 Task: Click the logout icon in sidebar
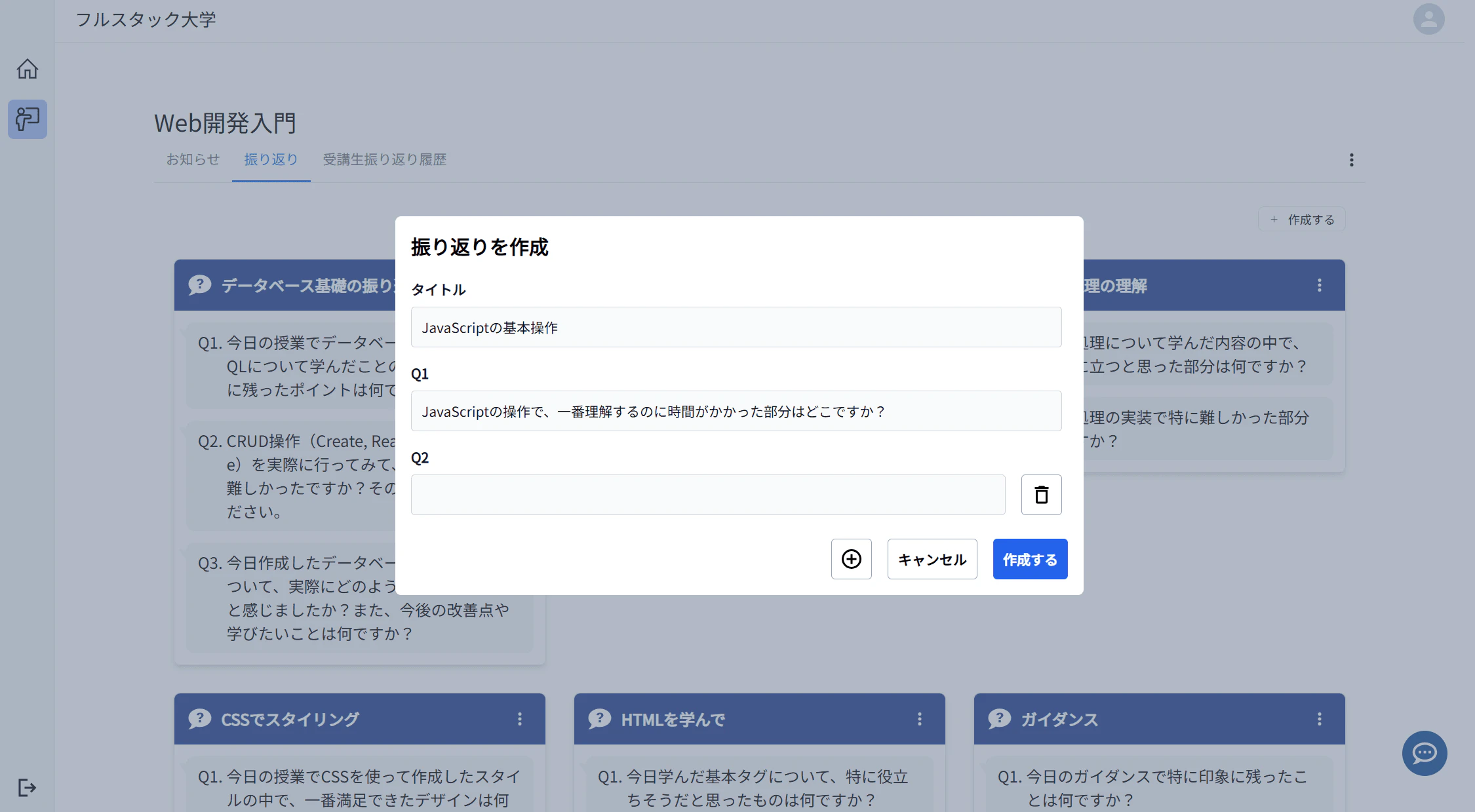(27, 787)
